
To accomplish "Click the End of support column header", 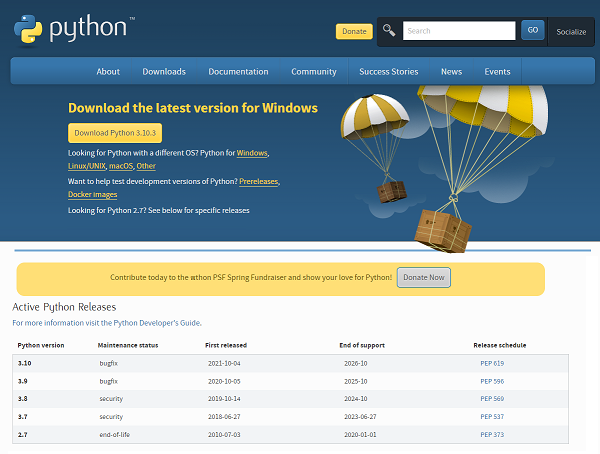I will coord(362,345).
